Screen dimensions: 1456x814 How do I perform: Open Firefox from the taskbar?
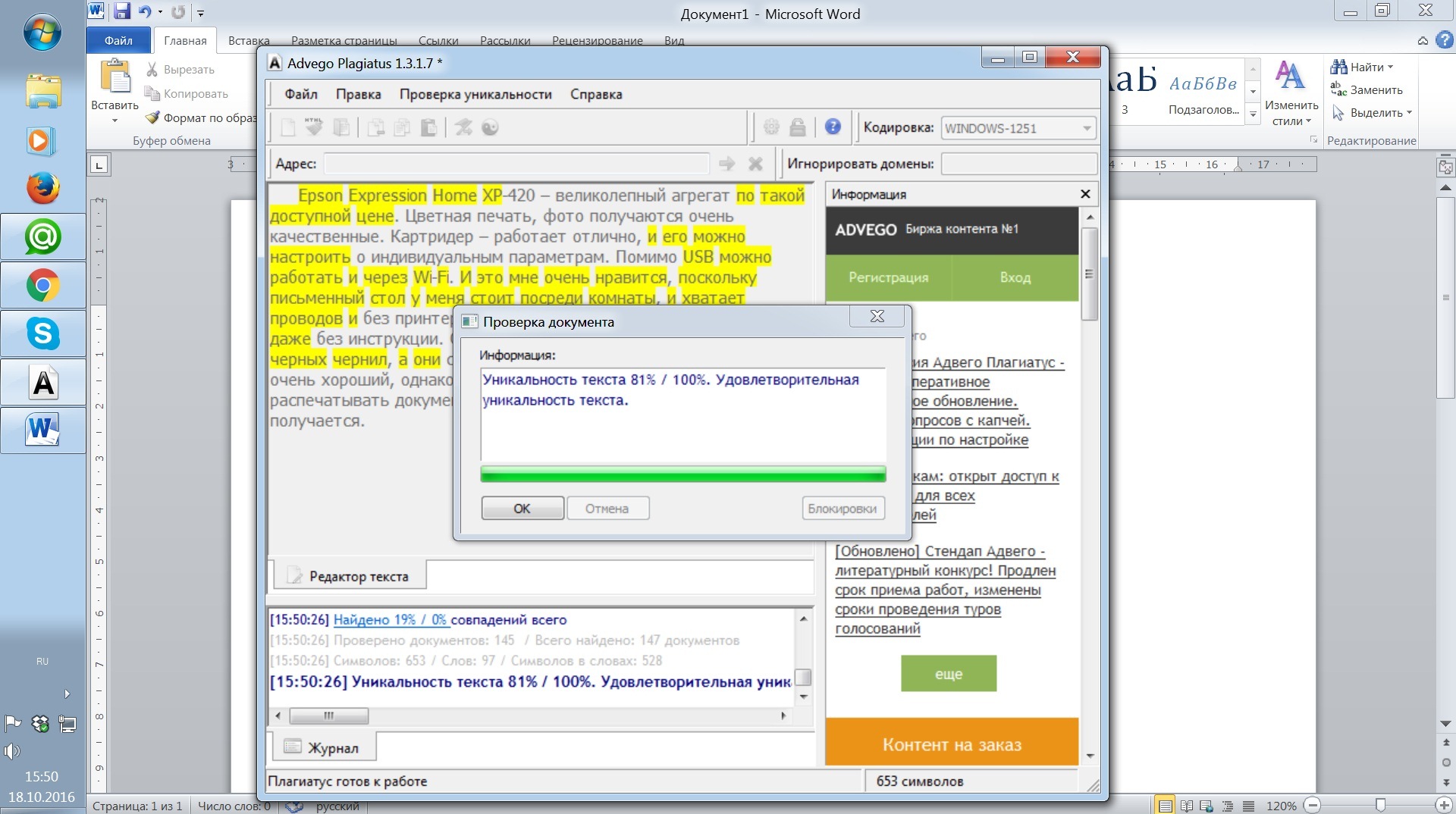(x=43, y=188)
